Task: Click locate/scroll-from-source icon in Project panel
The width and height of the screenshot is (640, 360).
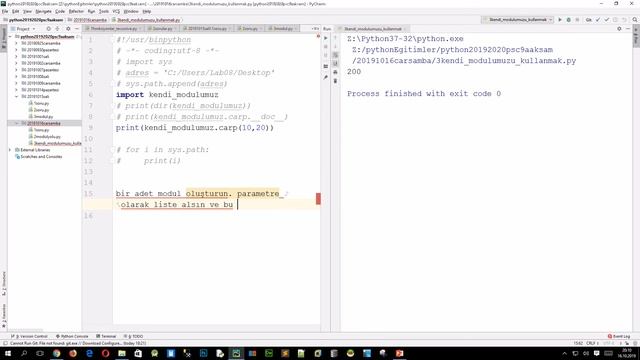Action: (x=49, y=29)
